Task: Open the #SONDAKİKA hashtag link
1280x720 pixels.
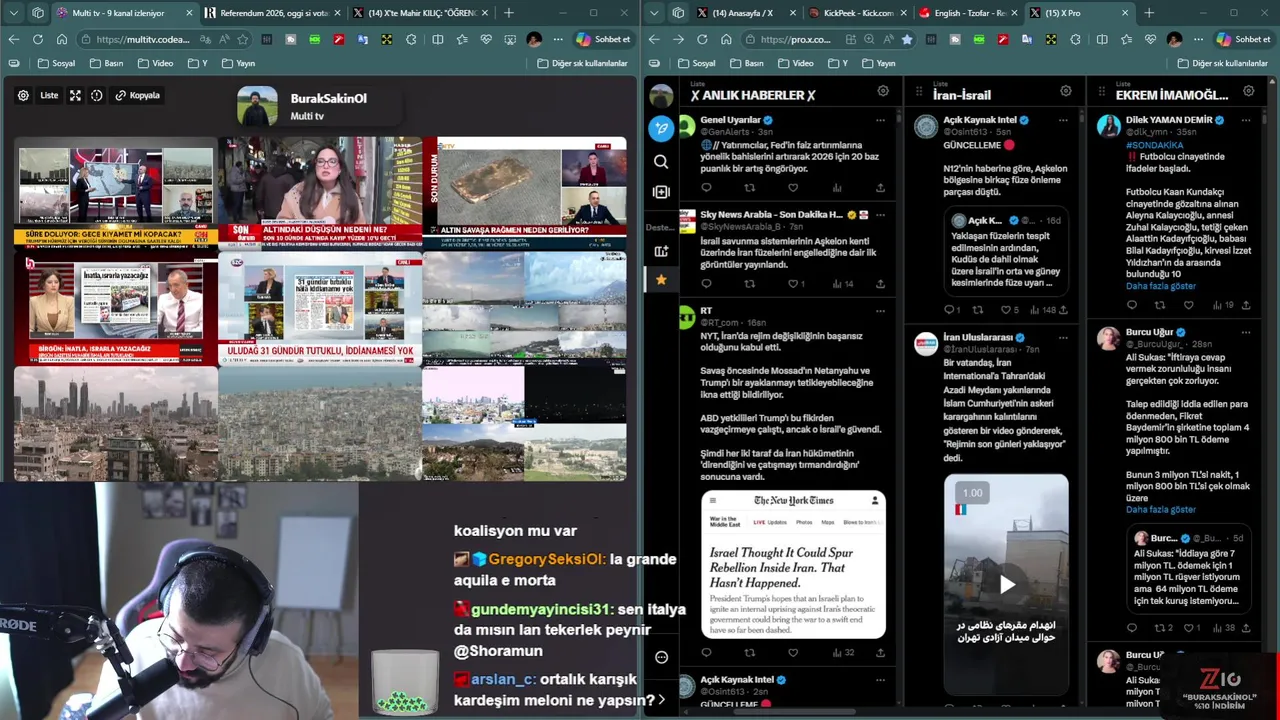Action: click(1154, 144)
